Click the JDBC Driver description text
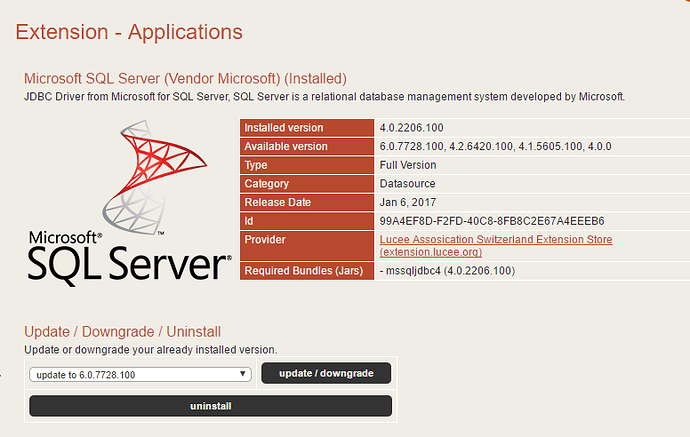Screen dimensions: 690x437 click(x=324, y=96)
